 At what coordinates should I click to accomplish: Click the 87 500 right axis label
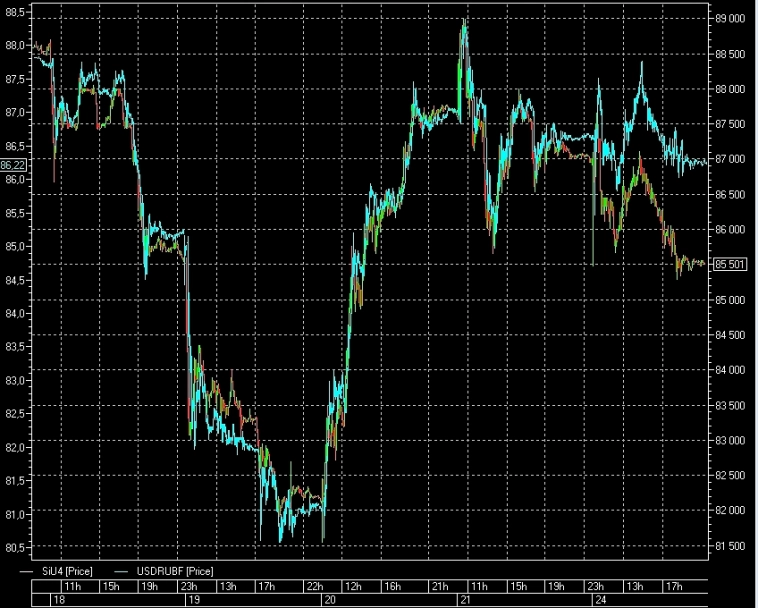730,124
